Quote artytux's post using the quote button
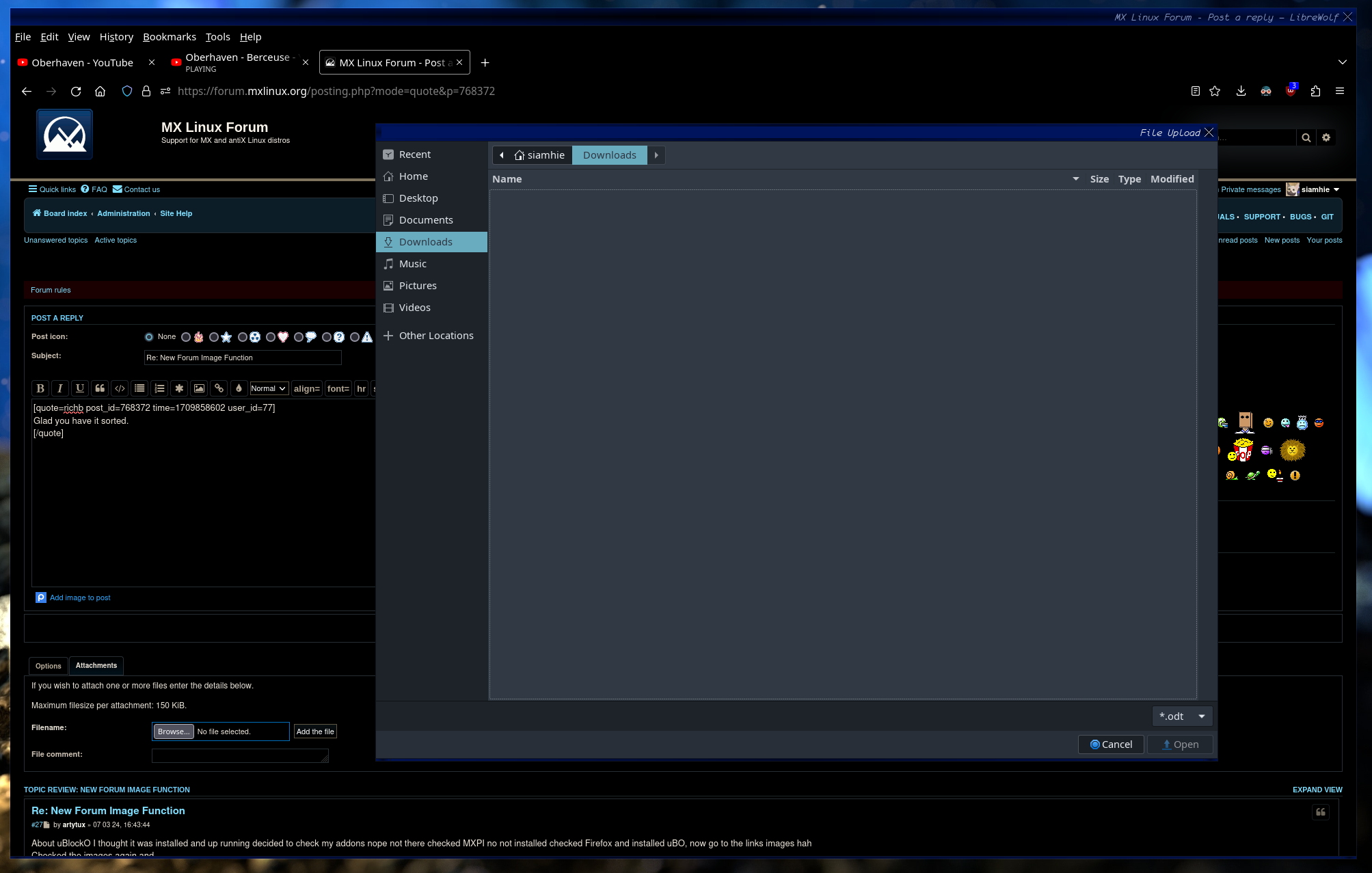Screen dimensions: 1372x873 coord(1321,812)
